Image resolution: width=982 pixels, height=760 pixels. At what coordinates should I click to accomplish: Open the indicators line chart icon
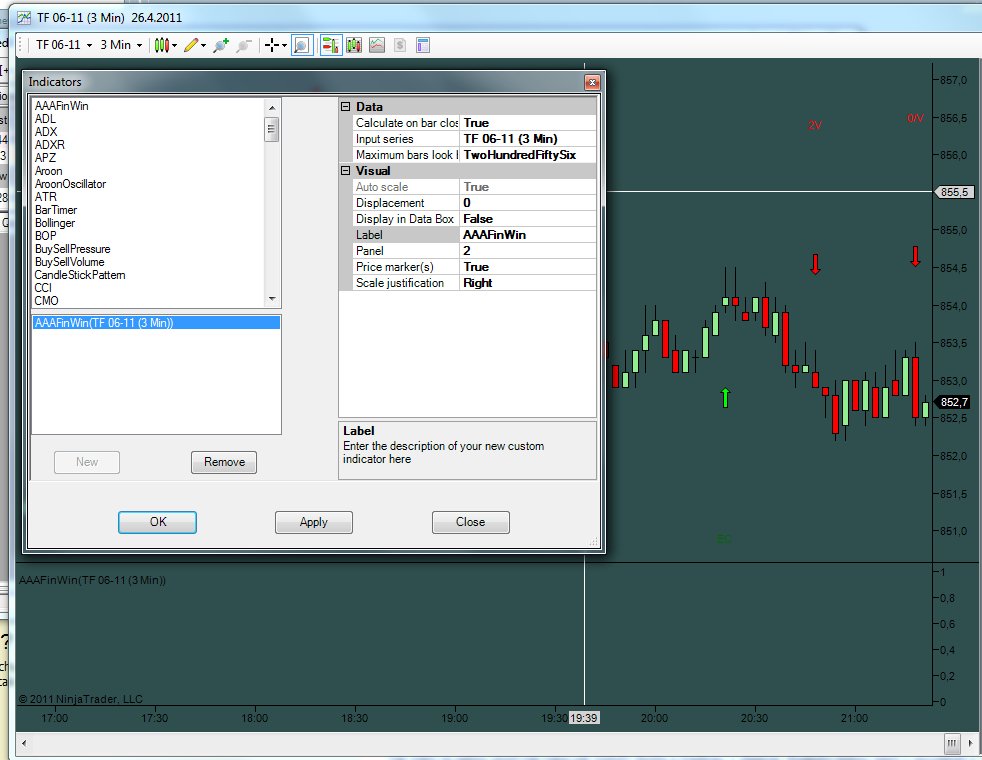(x=377, y=45)
